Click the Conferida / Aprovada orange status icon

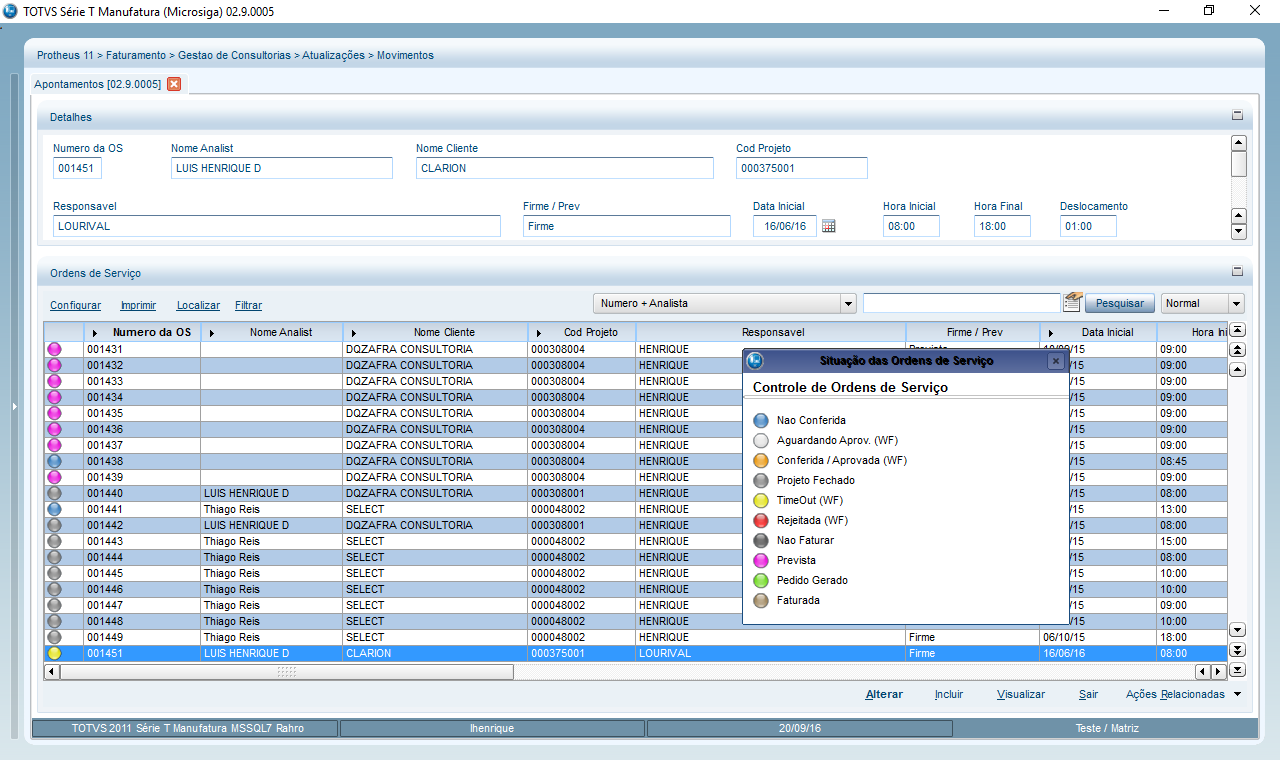[761, 461]
